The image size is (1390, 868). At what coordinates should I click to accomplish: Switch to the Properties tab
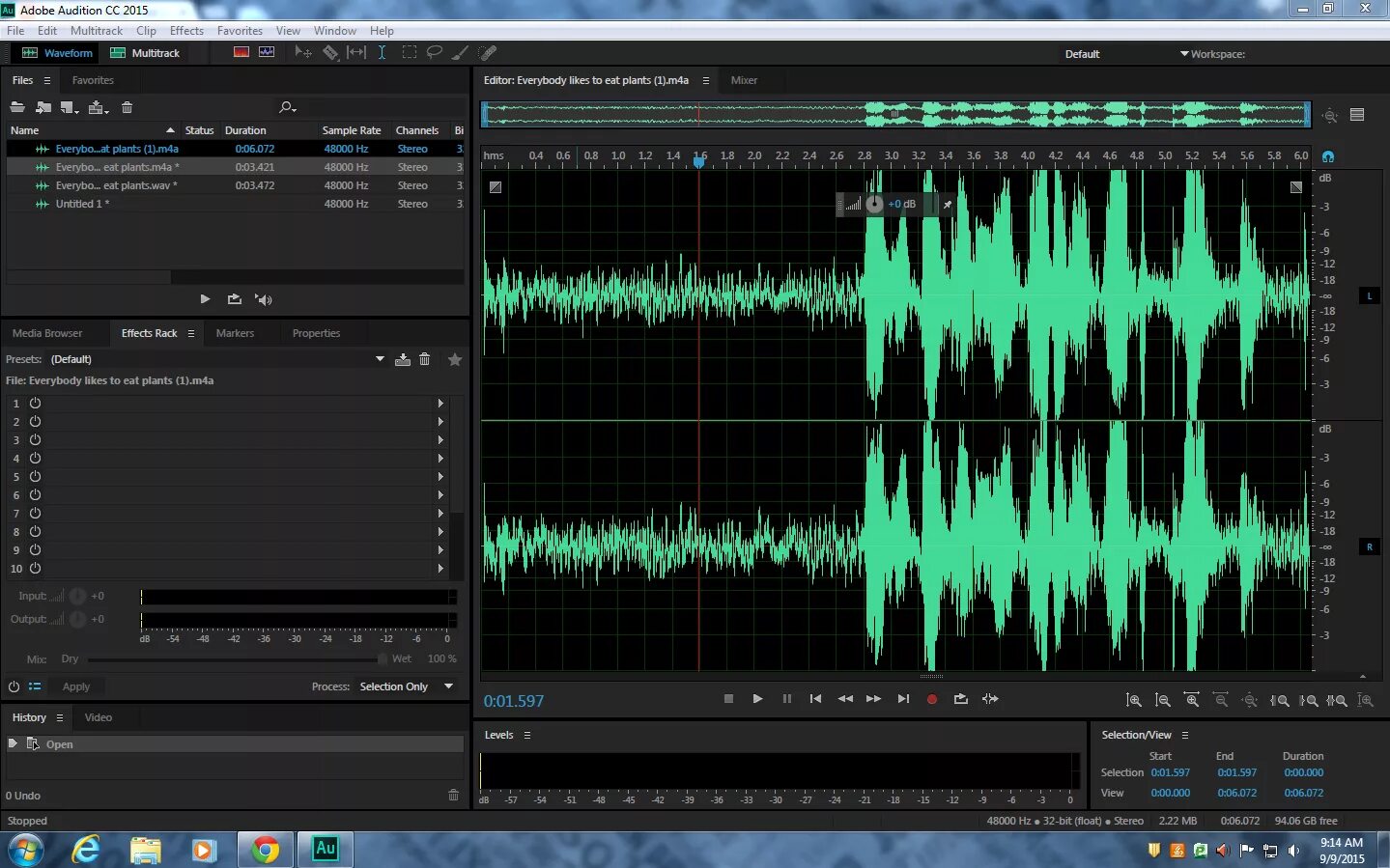(316, 333)
